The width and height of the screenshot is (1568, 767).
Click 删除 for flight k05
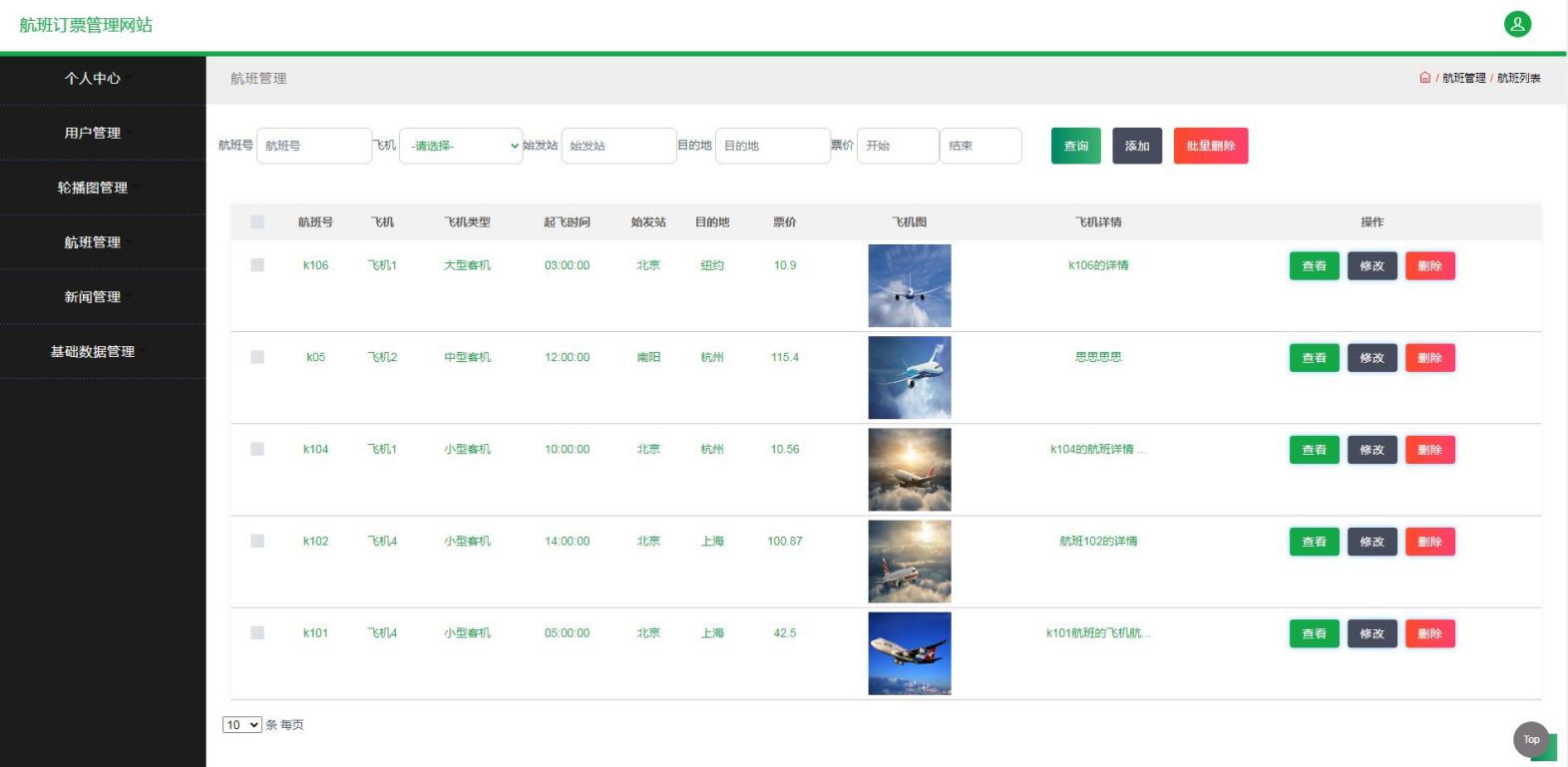[1429, 358]
